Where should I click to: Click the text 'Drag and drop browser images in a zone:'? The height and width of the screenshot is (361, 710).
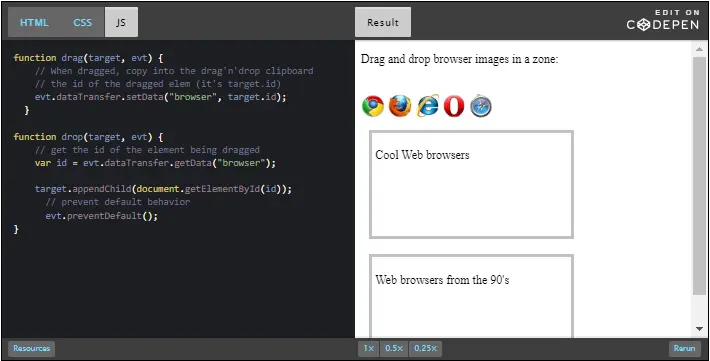tap(460, 59)
